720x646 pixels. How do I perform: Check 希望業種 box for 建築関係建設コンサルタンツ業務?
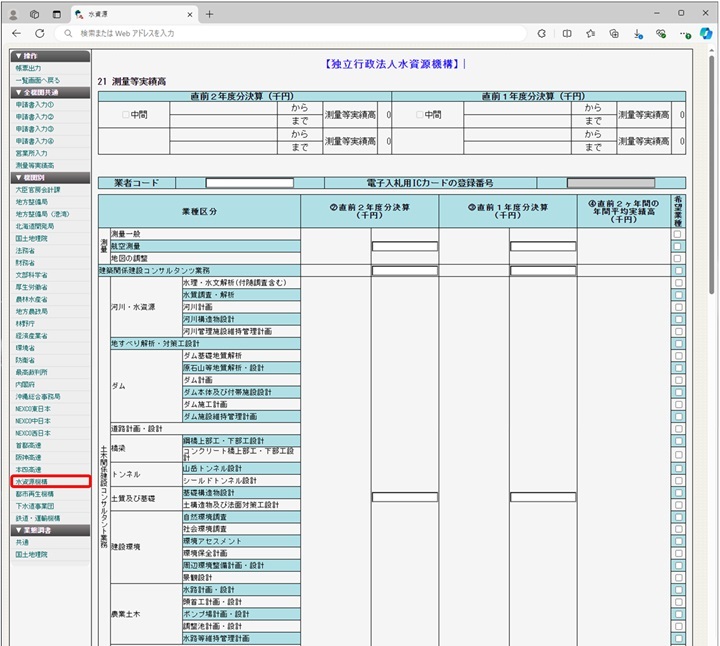677,270
